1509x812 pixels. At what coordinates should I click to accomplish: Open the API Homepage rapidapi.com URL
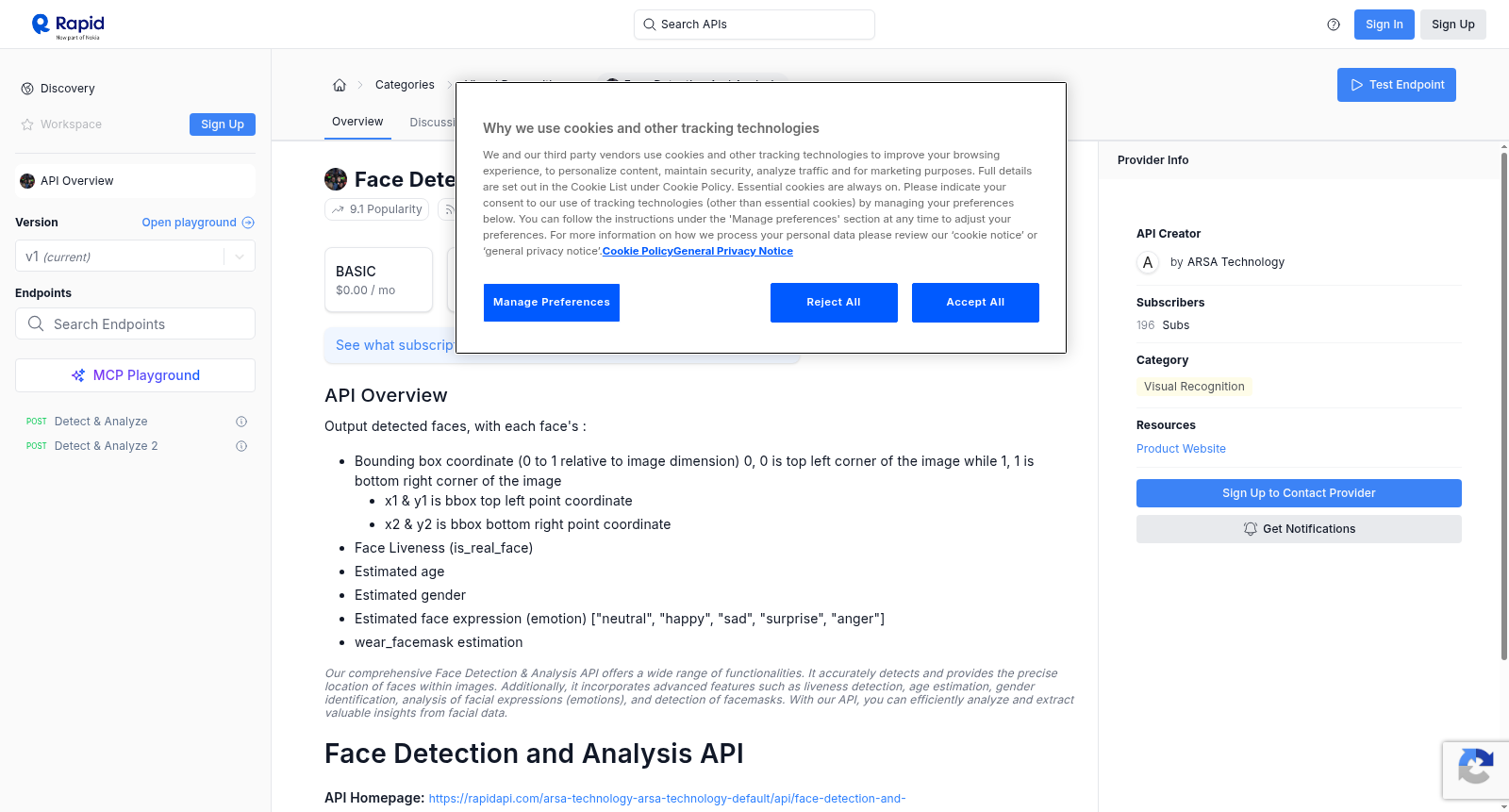[x=667, y=799]
